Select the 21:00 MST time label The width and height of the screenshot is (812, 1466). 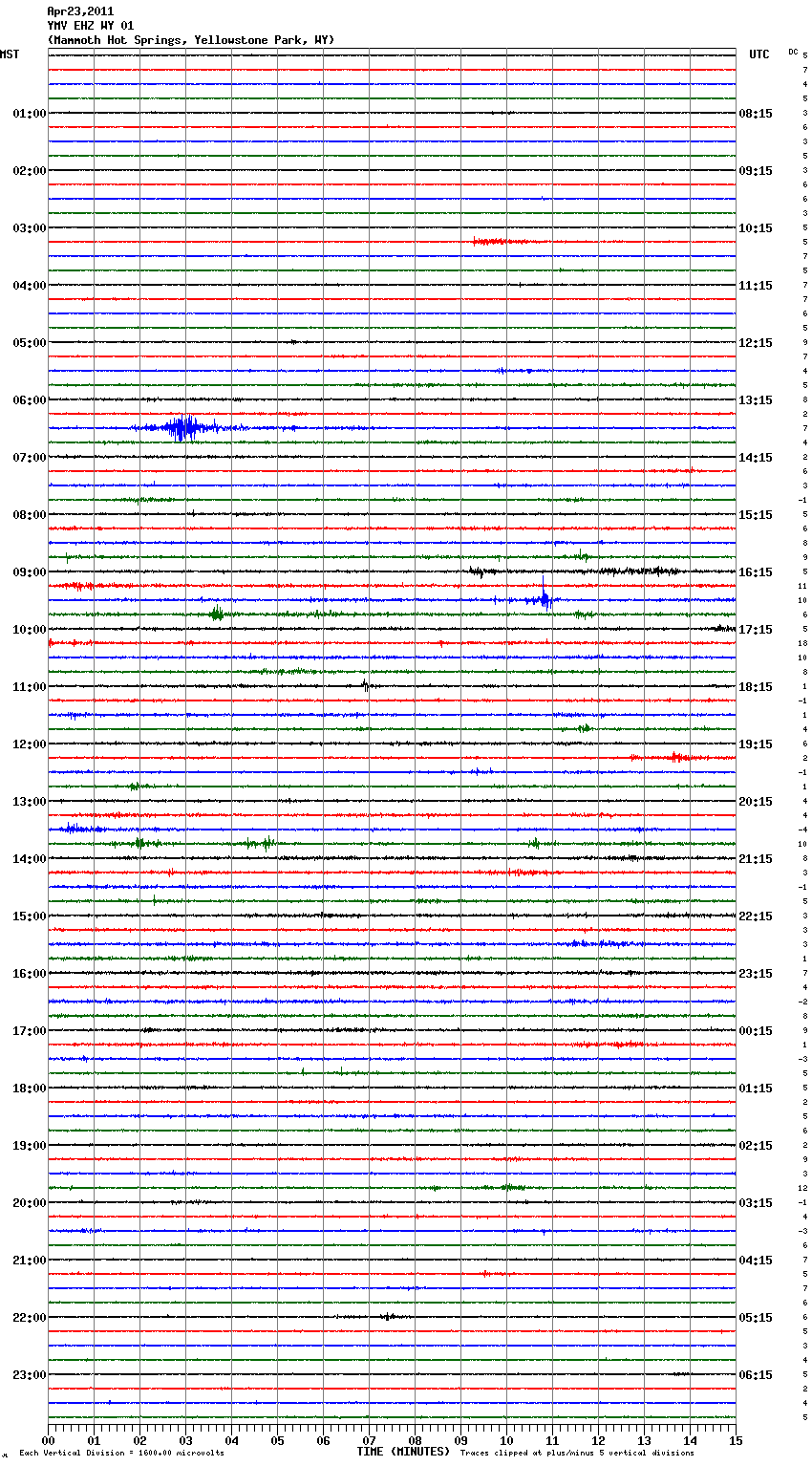(30, 1261)
